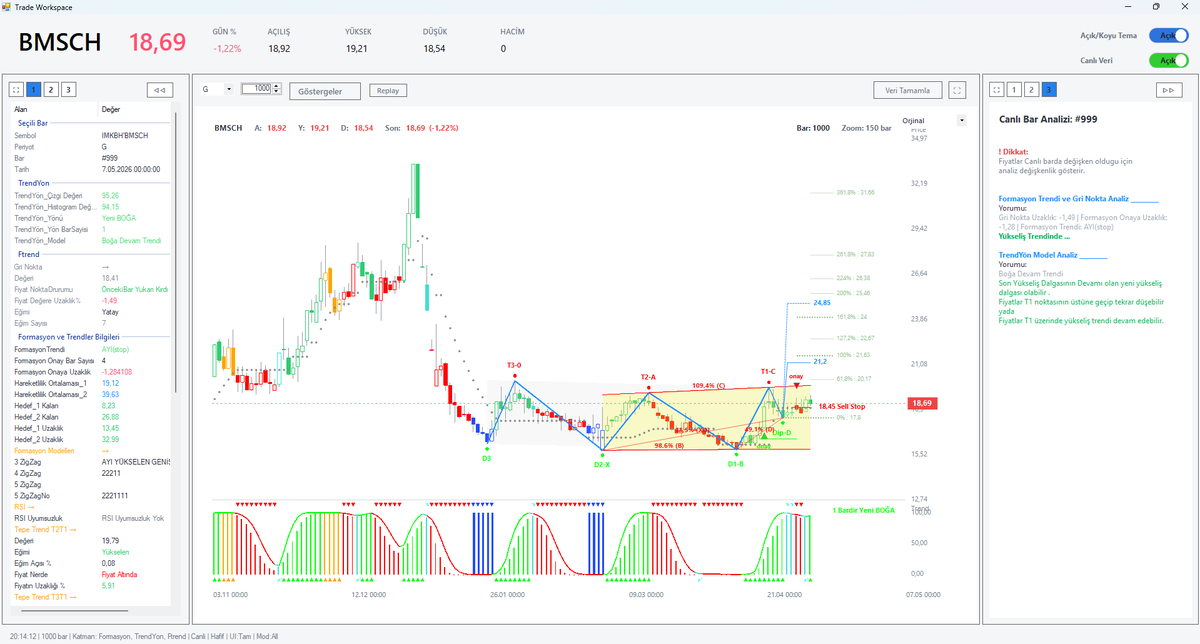The width and height of the screenshot is (1200, 644).
Task: Select tab 2 in left panel
Action: click(51, 89)
